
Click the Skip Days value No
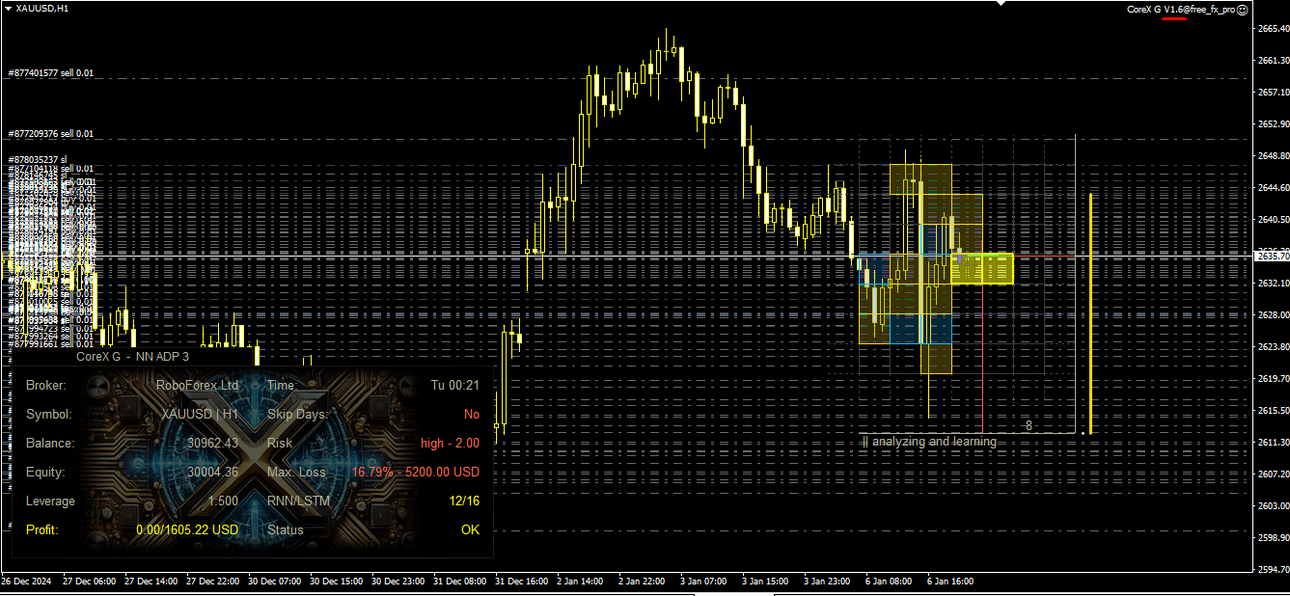coord(471,414)
